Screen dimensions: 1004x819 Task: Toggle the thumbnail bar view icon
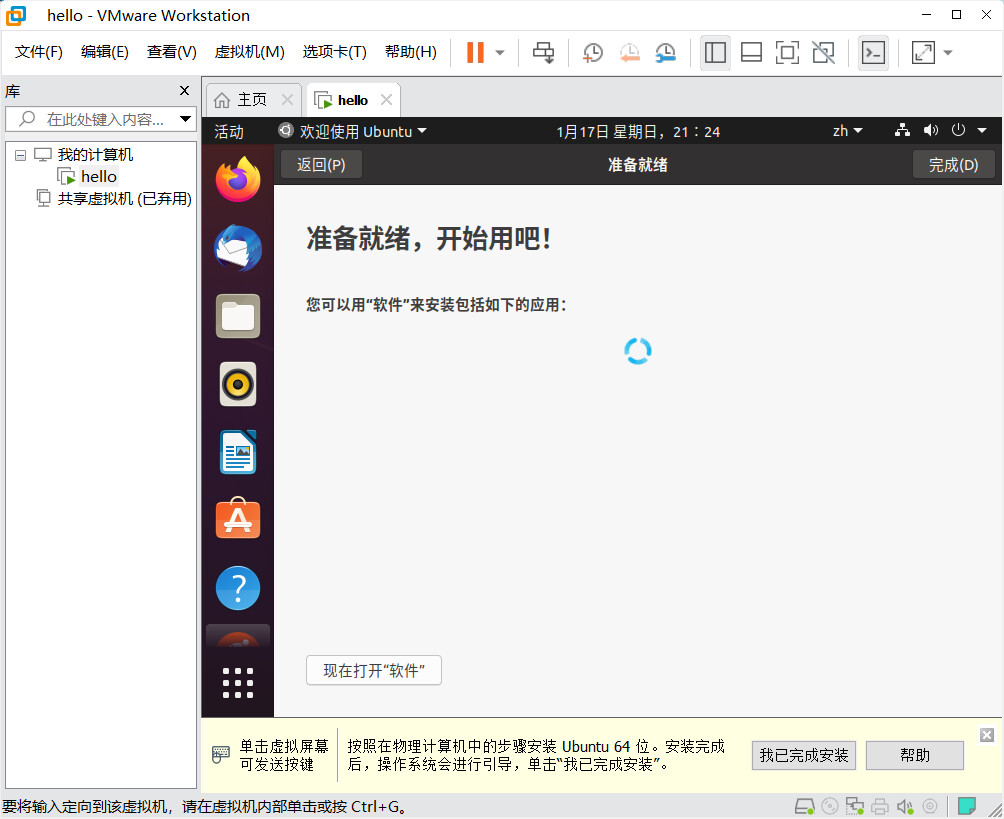(x=751, y=53)
